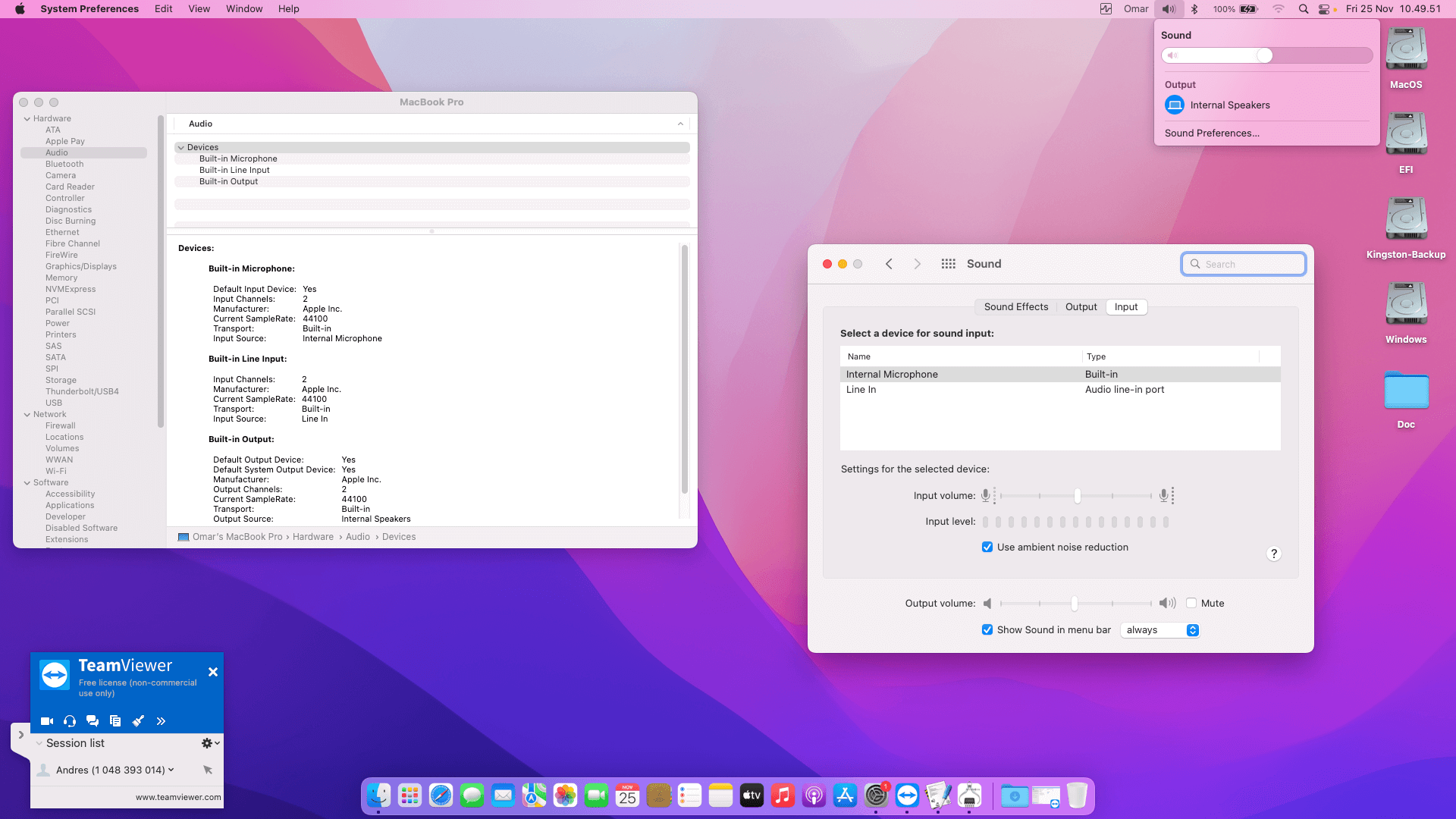Image resolution: width=1456 pixels, height=819 pixels.
Task: Switch to Sound Effects tab
Action: [x=1015, y=307]
